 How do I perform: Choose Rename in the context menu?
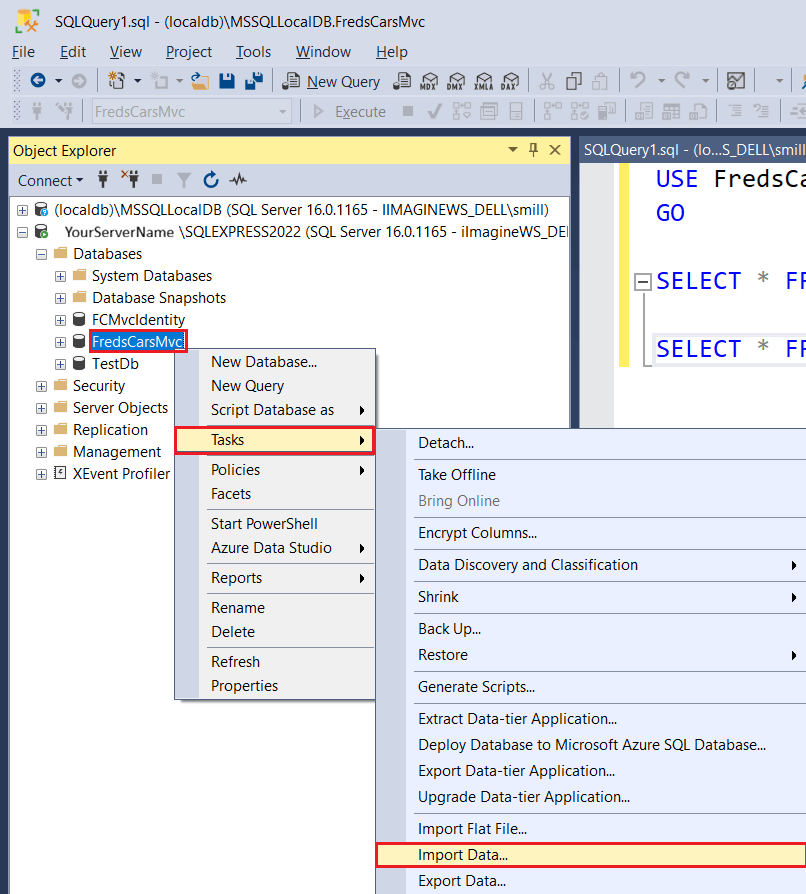(275, 608)
